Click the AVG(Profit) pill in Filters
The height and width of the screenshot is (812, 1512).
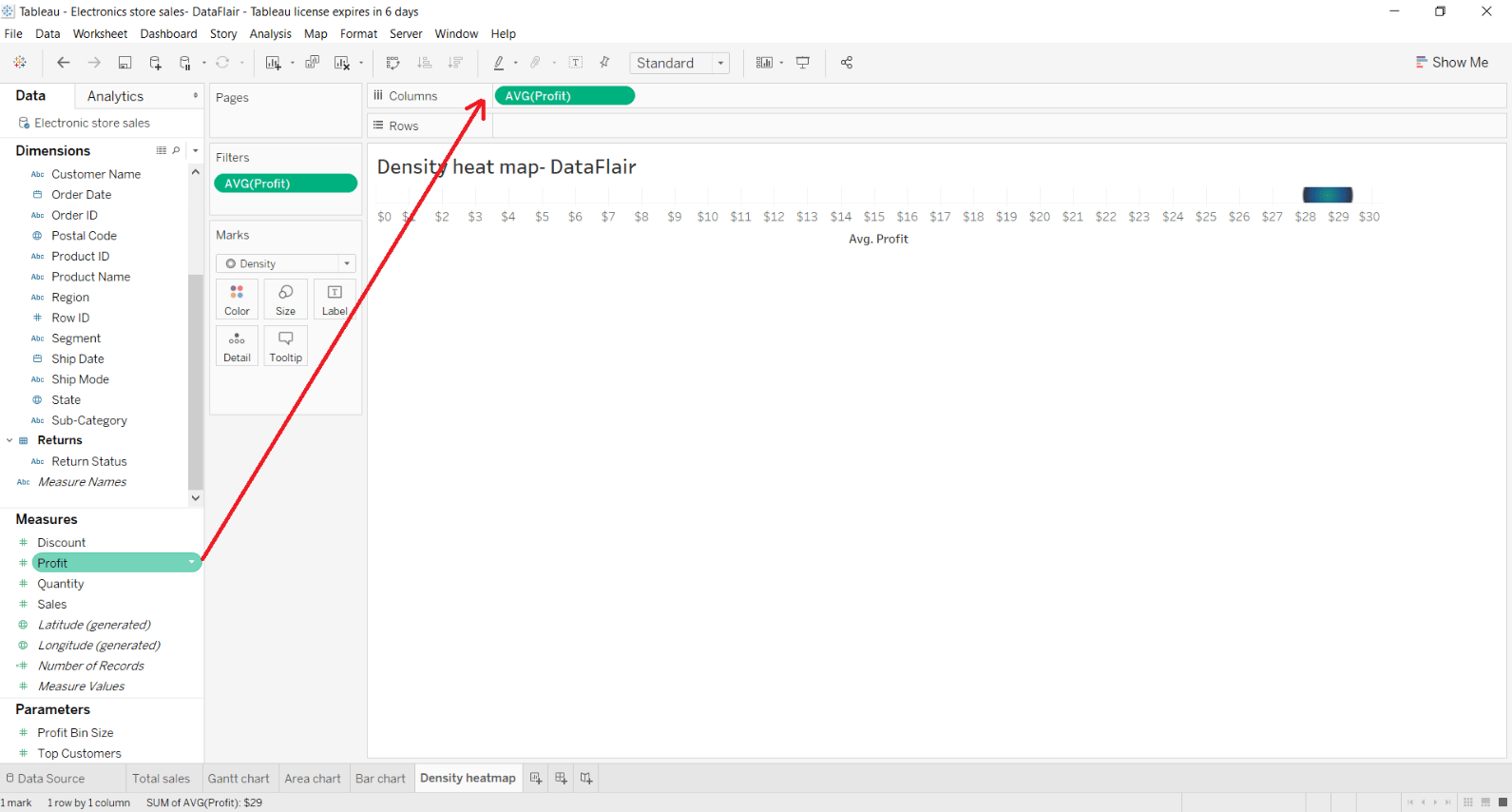pyautogui.click(x=285, y=184)
